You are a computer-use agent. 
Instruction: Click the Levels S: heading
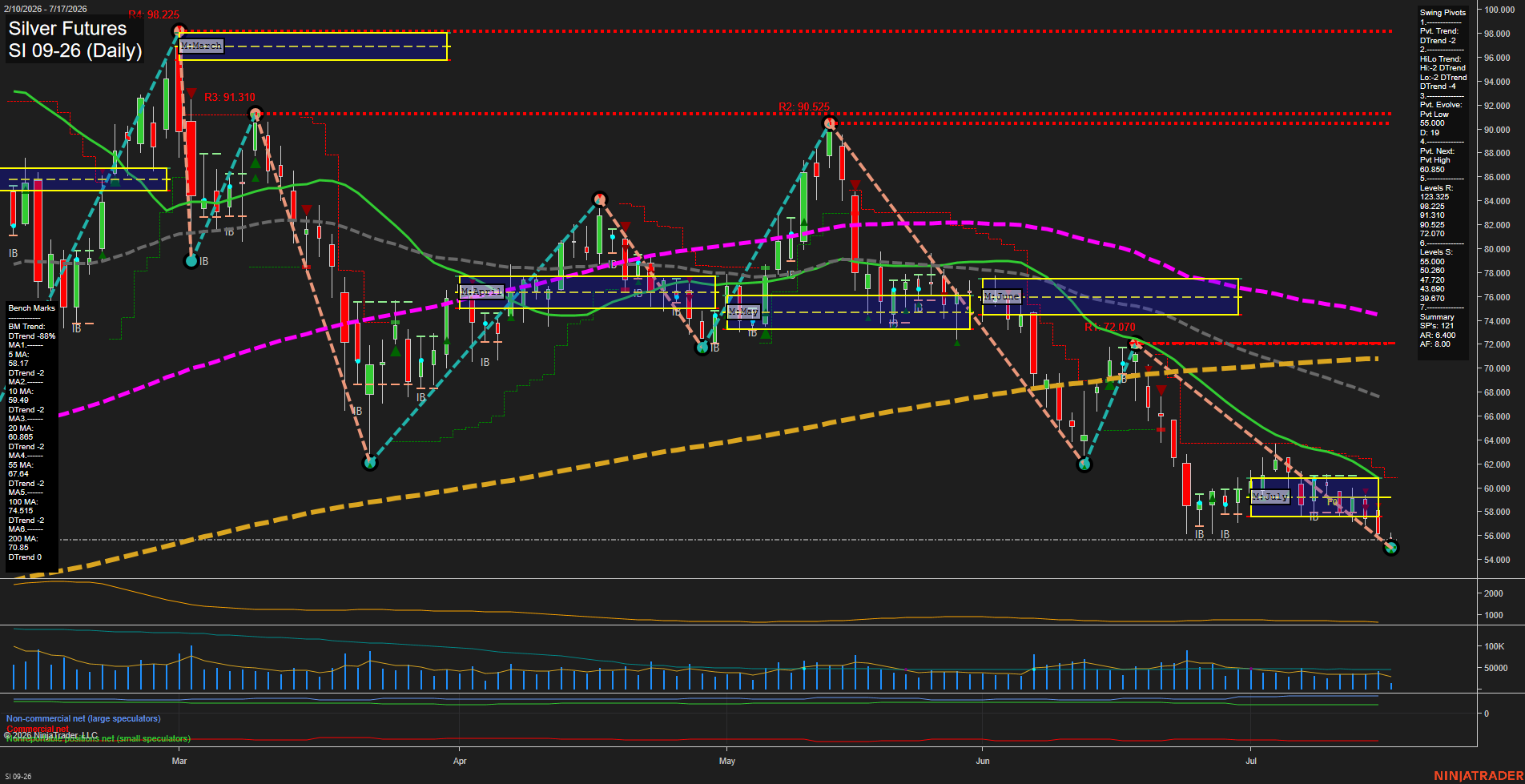click(x=1436, y=252)
